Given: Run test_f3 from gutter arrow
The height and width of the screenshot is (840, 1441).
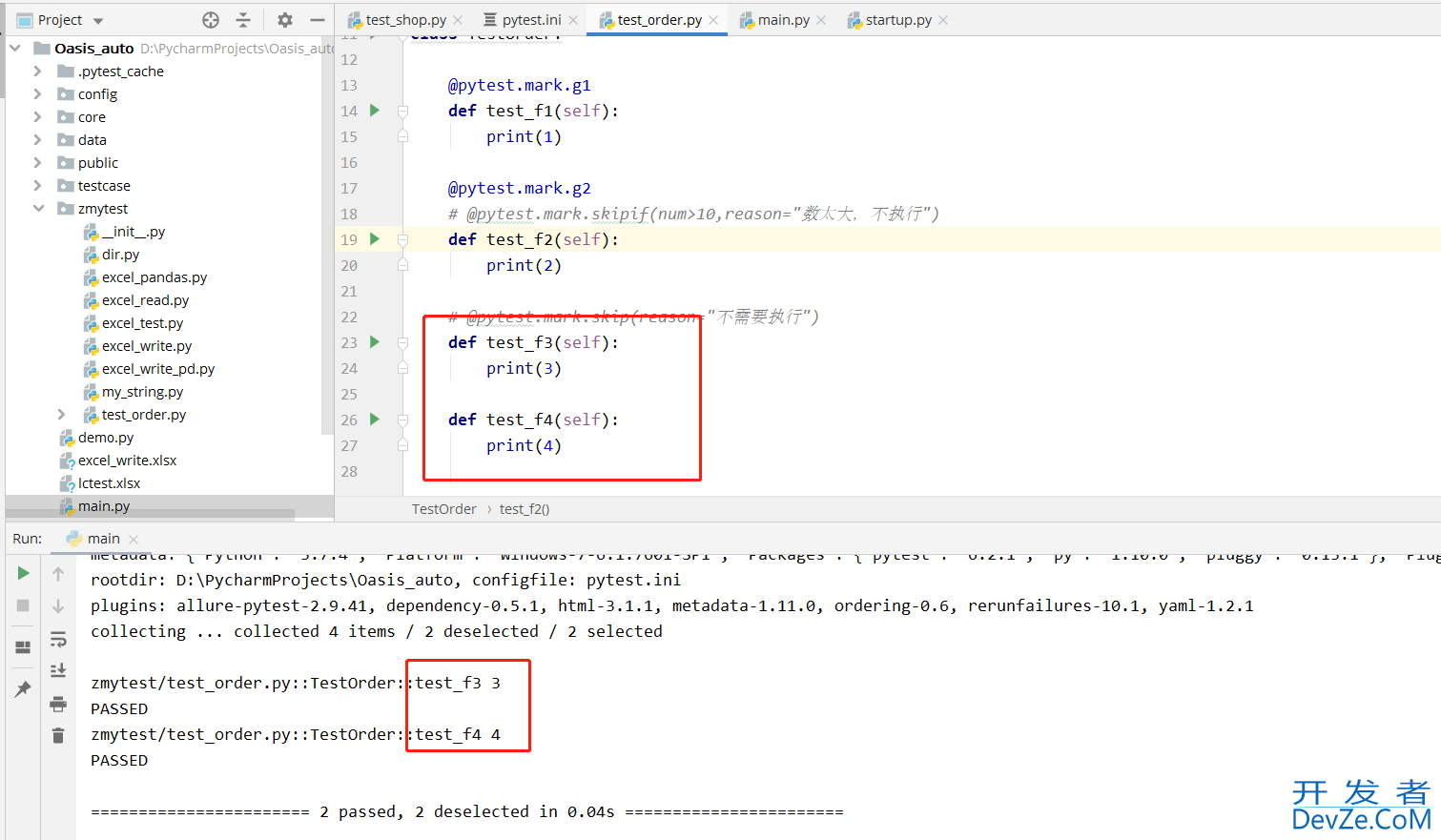Looking at the screenshot, I should (375, 342).
